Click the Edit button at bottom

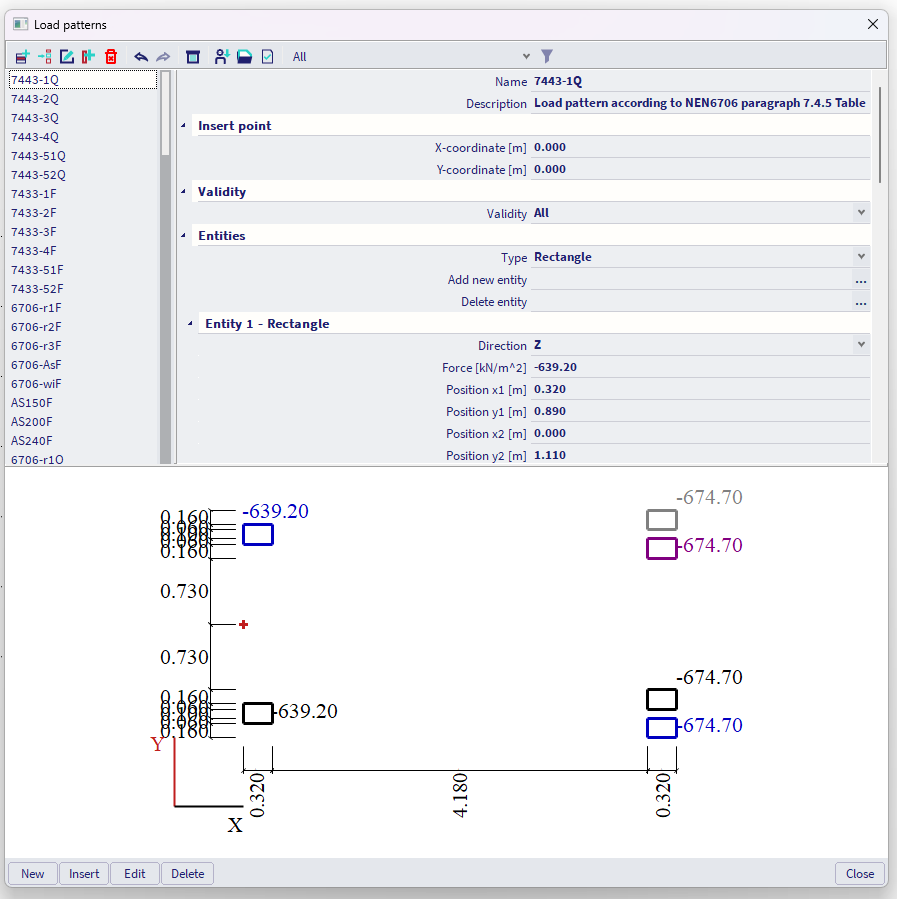[x=135, y=874]
